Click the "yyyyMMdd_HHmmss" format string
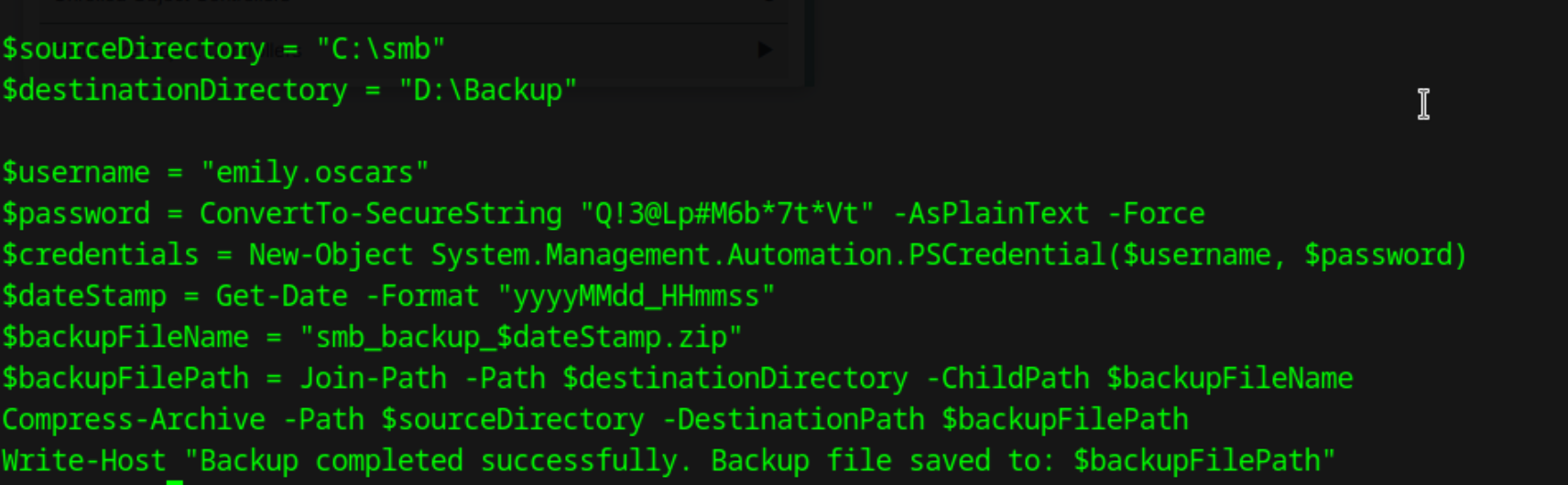The width and height of the screenshot is (1568, 485). [x=637, y=296]
